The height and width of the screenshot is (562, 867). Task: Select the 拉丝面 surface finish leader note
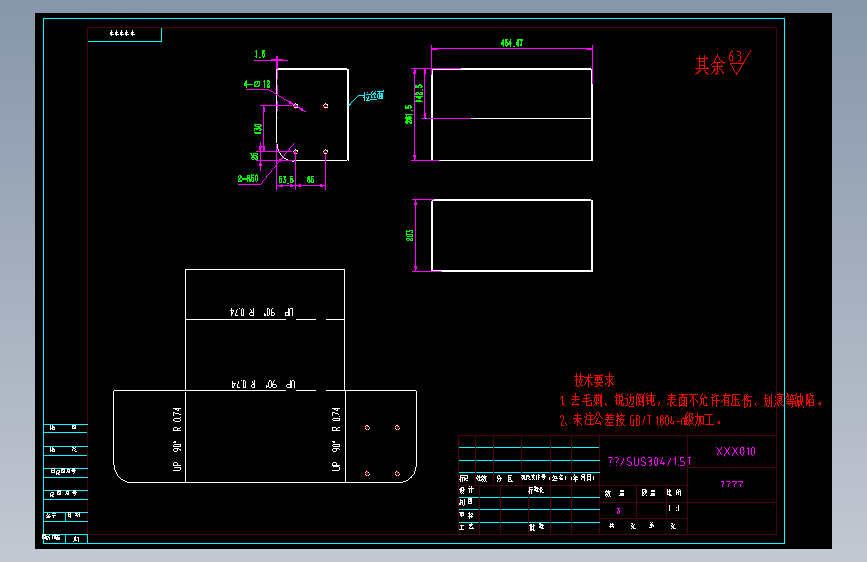click(373, 96)
